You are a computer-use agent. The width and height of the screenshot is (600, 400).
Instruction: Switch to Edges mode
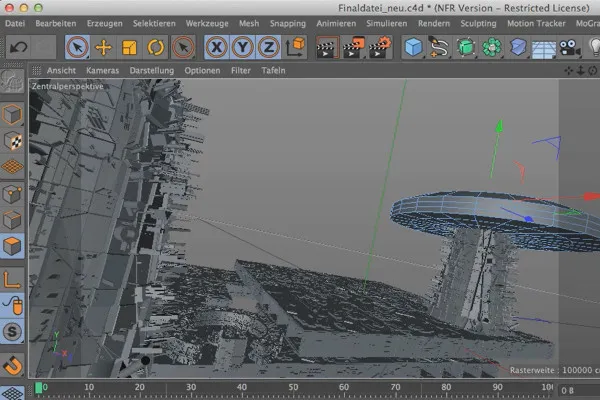coord(12,220)
